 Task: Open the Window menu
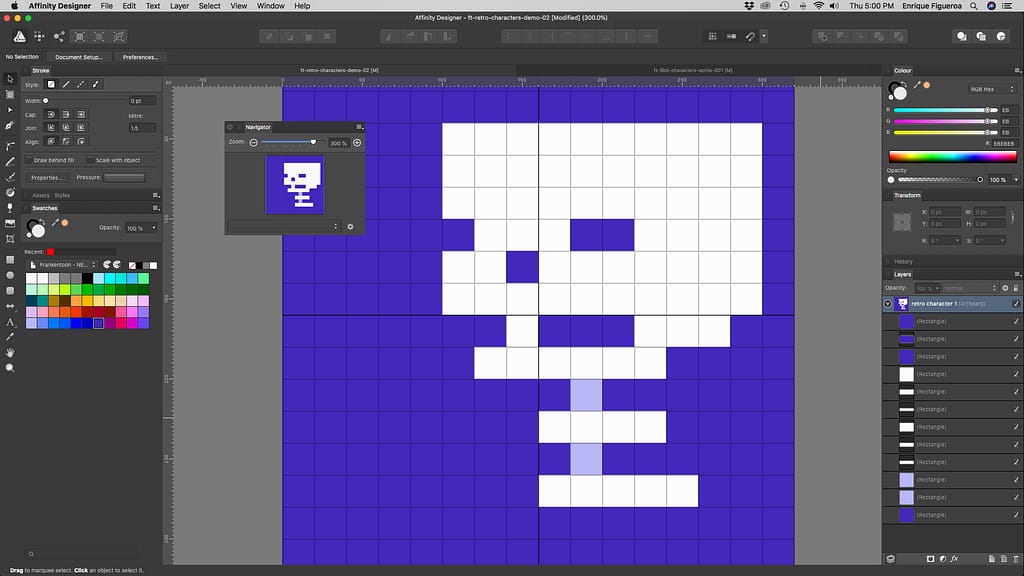(270, 5)
